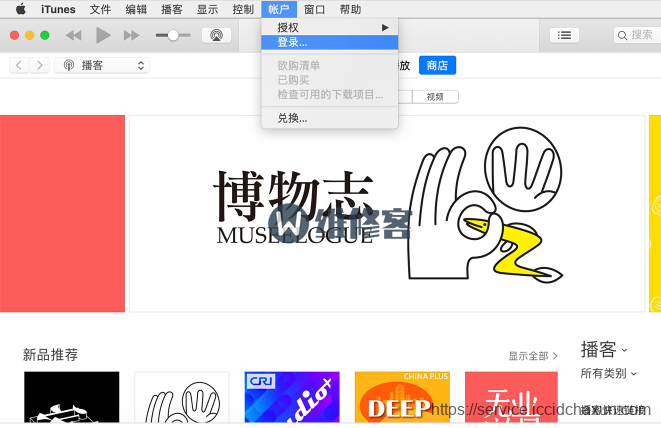
Task: Open the 所有类别 category dropdown
Action: point(608,374)
